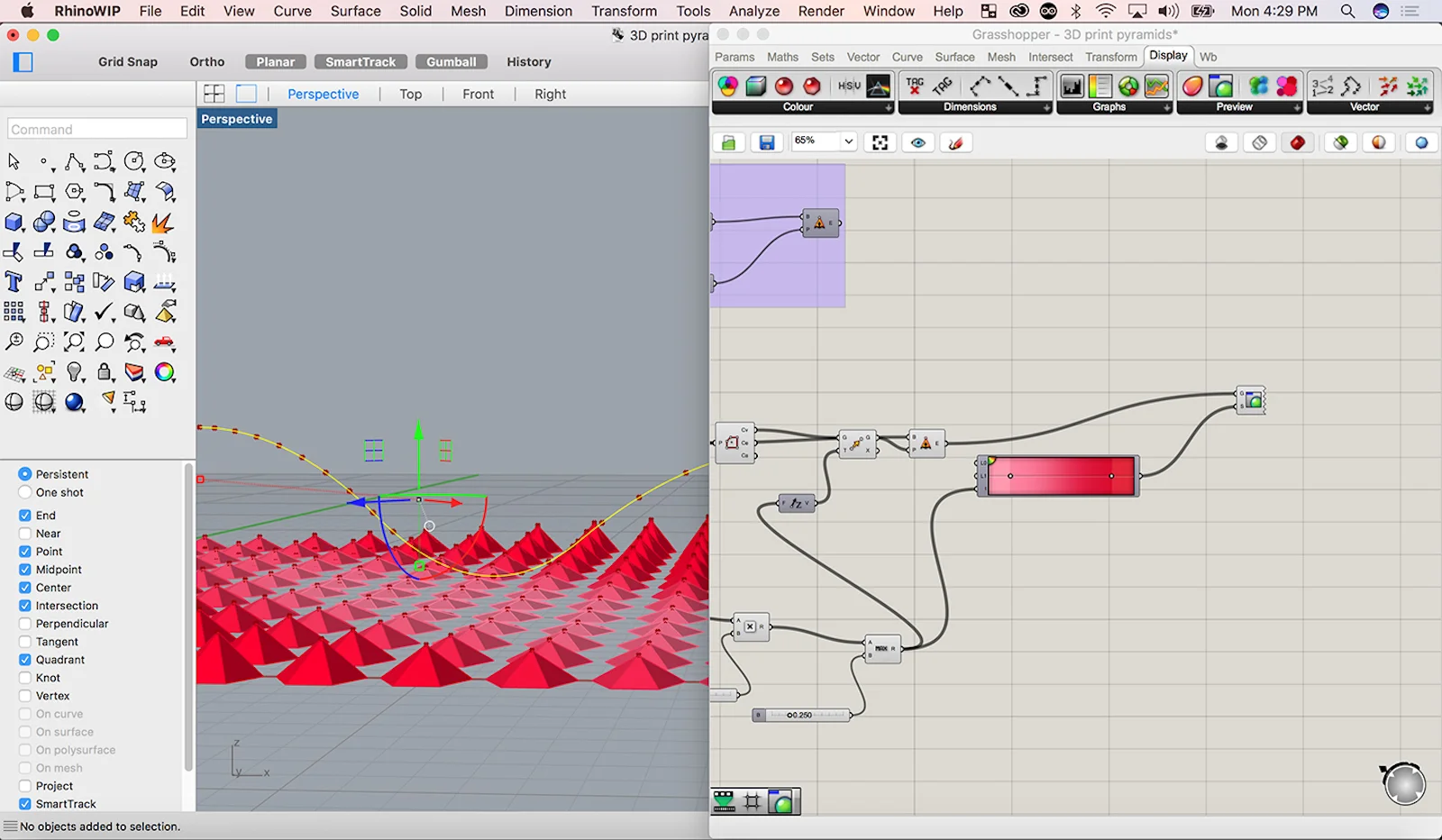Image resolution: width=1442 pixels, height=840 pixels.
Task: Toggle the Ortho button
Action: [x=207, y=62]
